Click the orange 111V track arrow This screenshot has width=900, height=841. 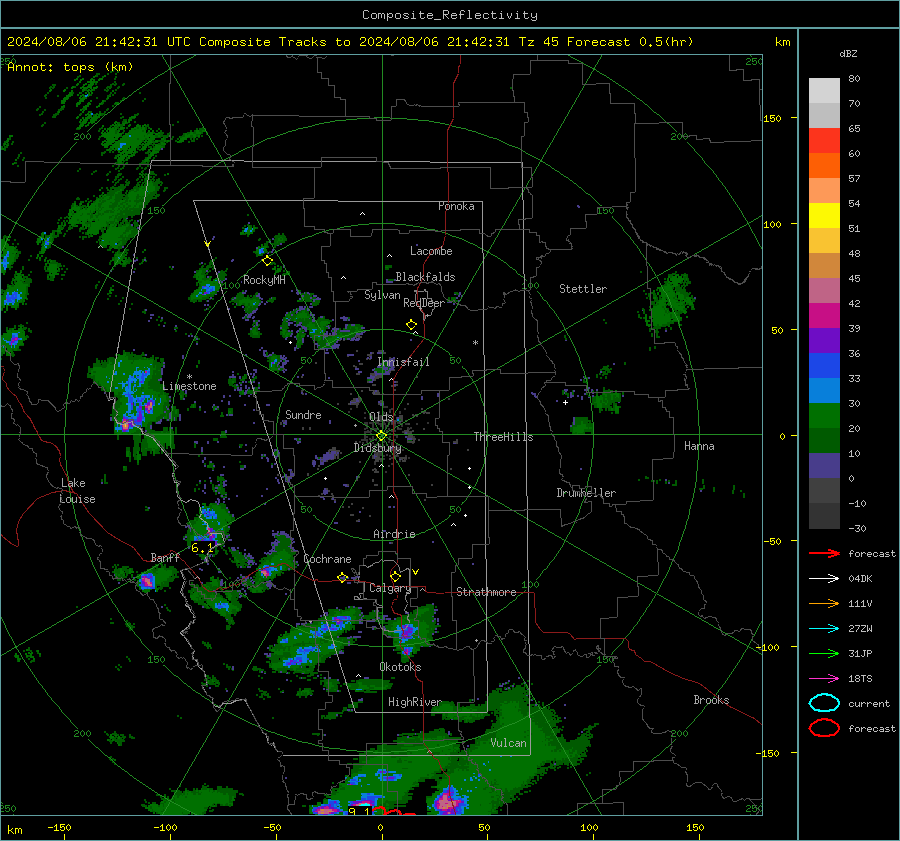click(824, 603)
